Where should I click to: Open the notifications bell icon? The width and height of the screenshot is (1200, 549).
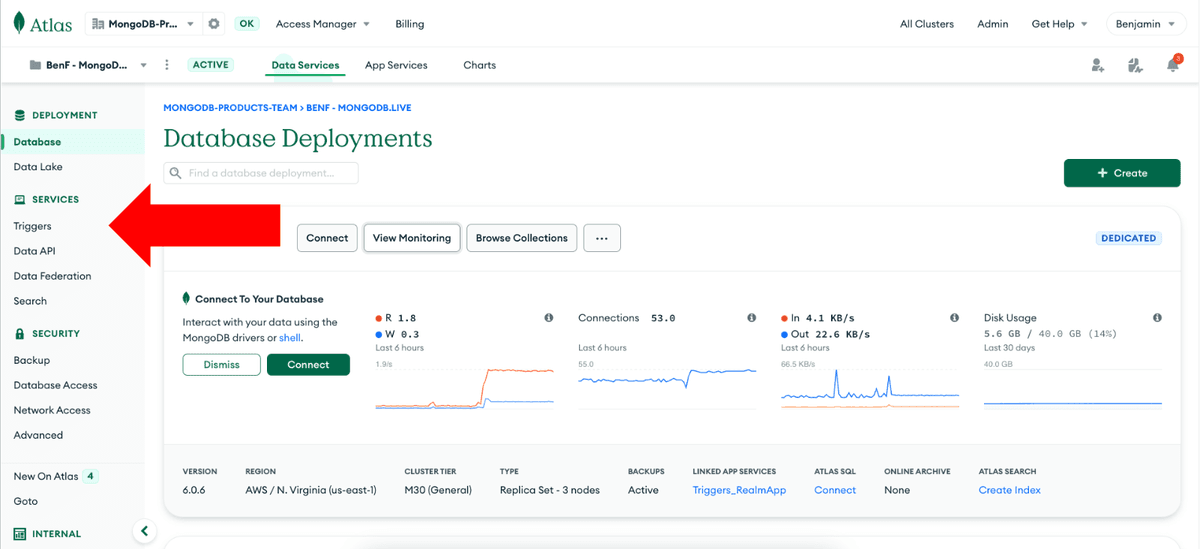1173,65
